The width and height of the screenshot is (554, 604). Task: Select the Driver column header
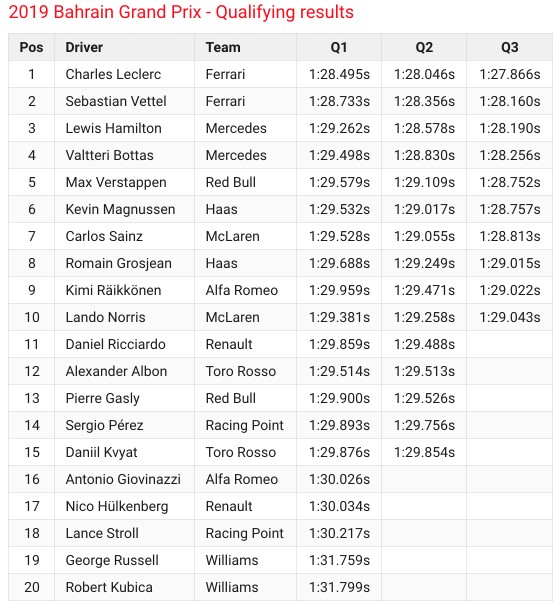click(124, 47)
